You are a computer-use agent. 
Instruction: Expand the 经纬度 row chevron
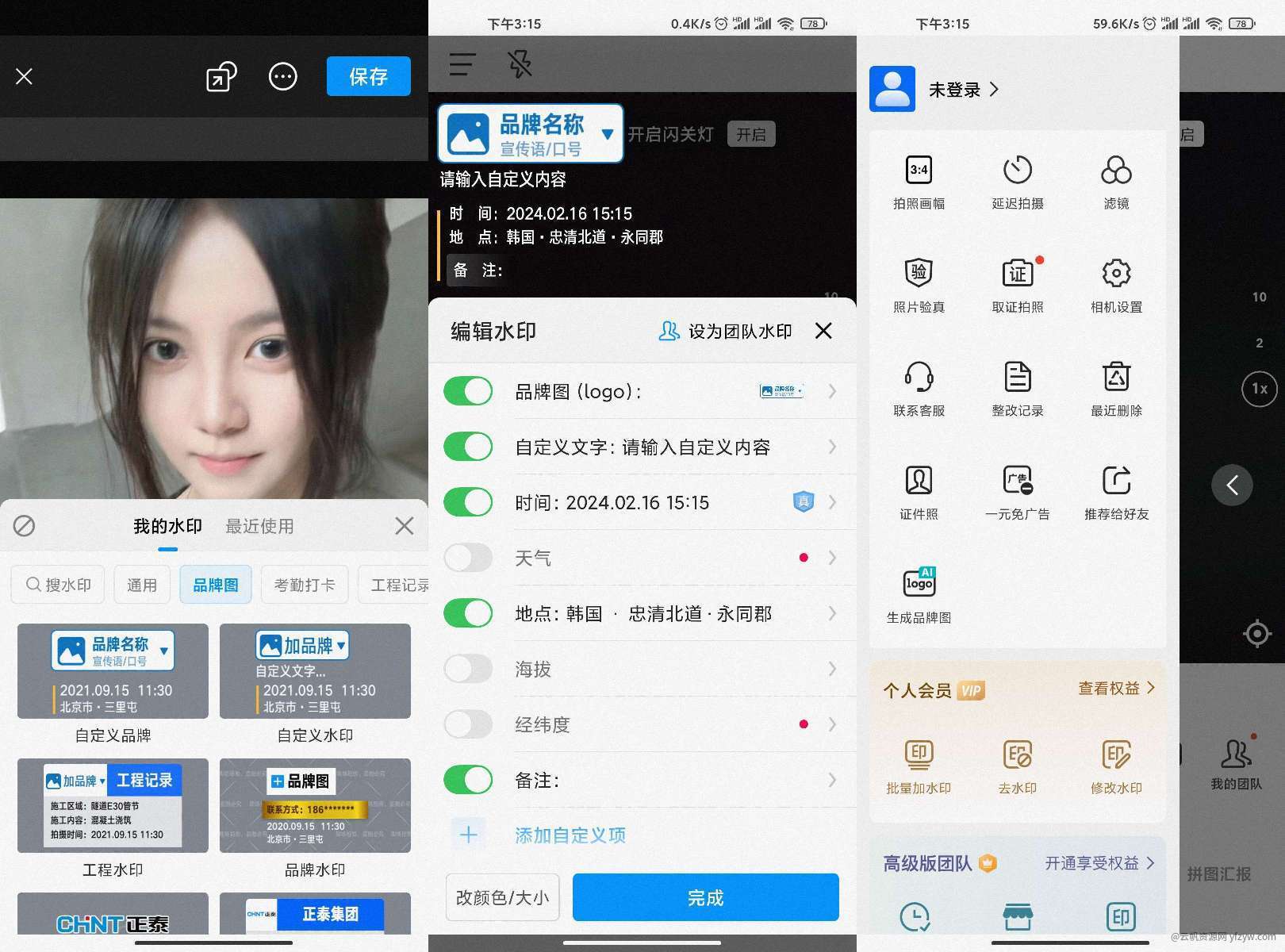click(832, 724)
